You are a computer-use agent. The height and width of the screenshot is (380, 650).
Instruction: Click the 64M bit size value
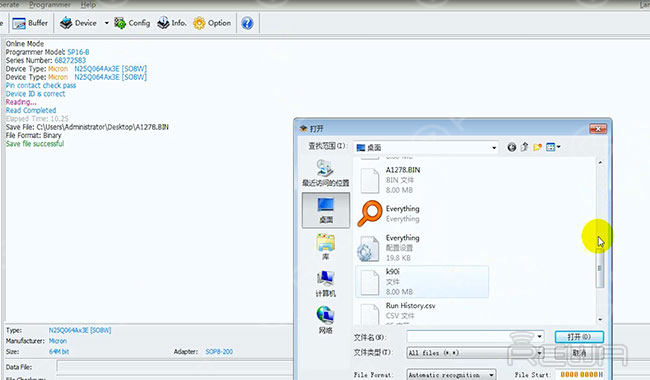click(x=59, y=351)
